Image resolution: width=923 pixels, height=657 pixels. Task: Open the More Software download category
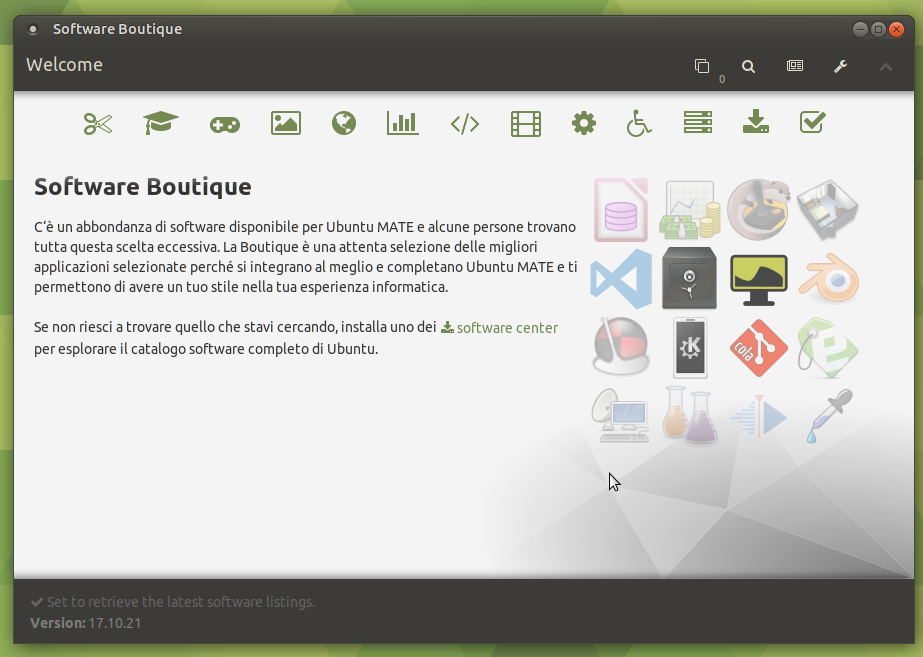click(x=756, y=121)
